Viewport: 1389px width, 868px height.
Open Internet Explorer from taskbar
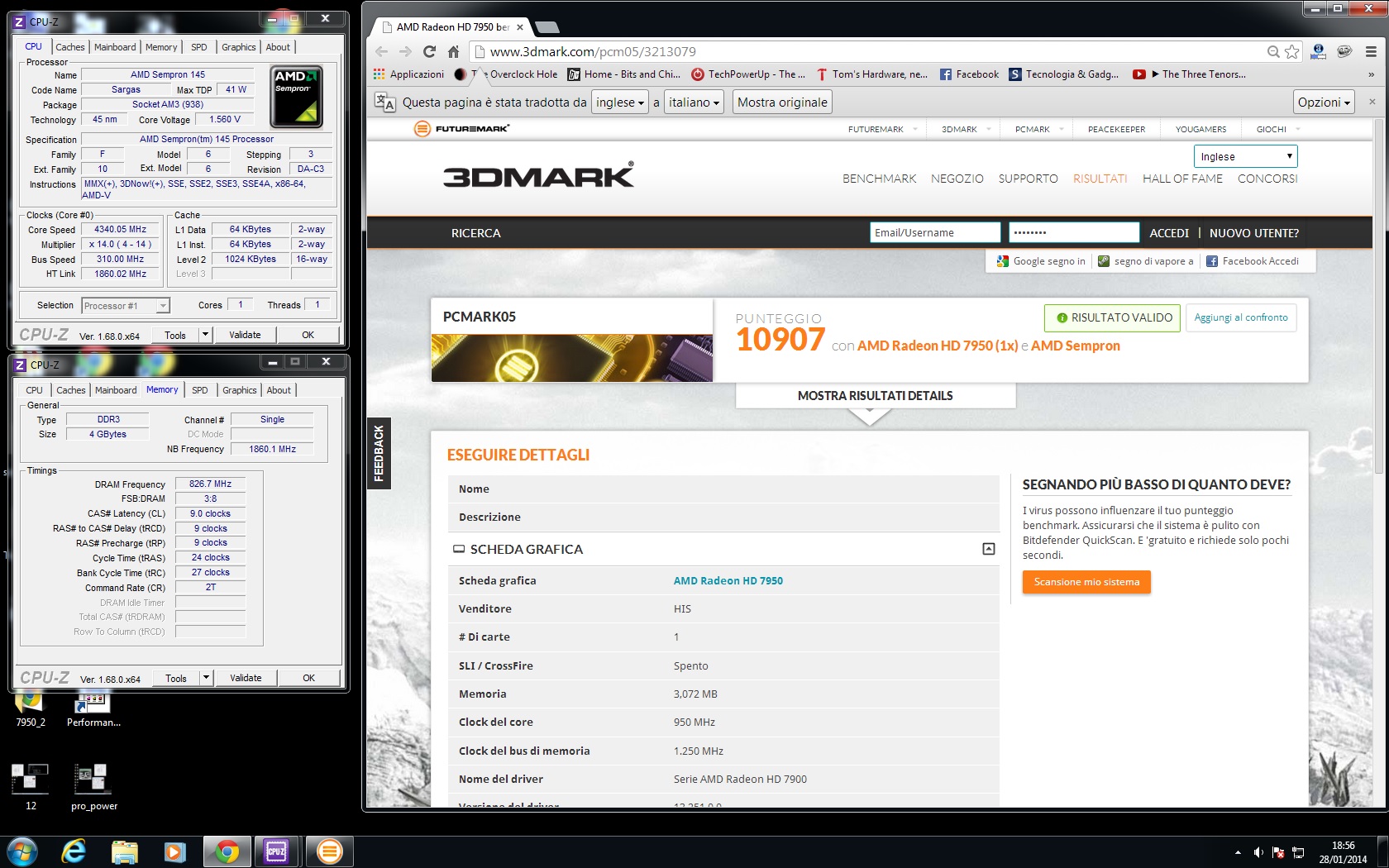click(x=74, y=851)
